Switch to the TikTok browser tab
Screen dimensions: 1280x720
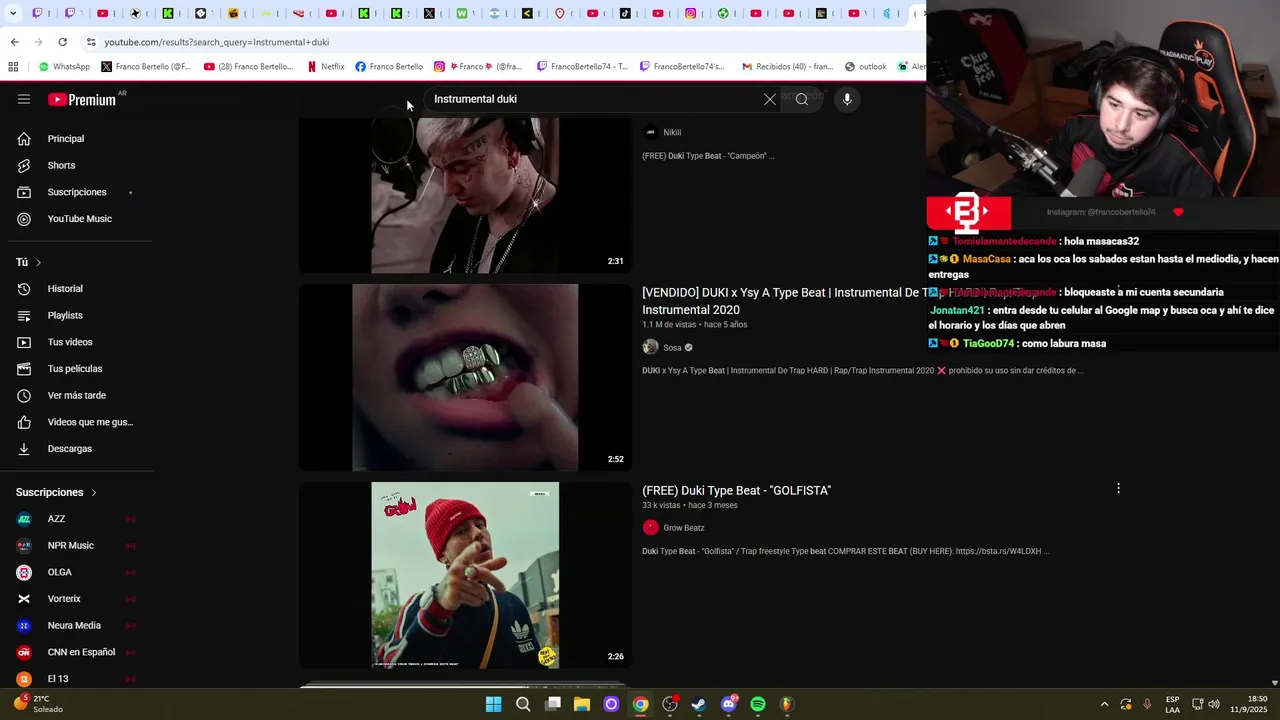coord(626,13)
